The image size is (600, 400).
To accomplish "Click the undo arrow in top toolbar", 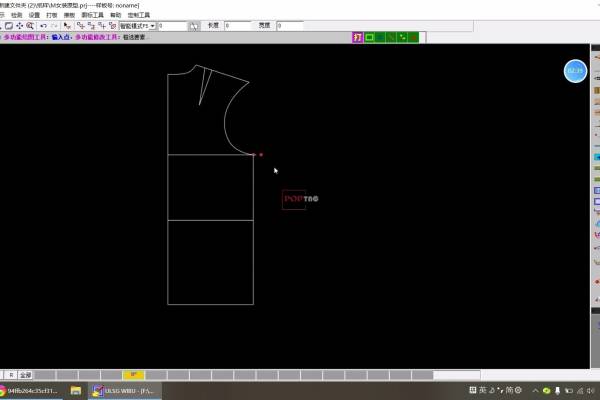I will (42, 26).
